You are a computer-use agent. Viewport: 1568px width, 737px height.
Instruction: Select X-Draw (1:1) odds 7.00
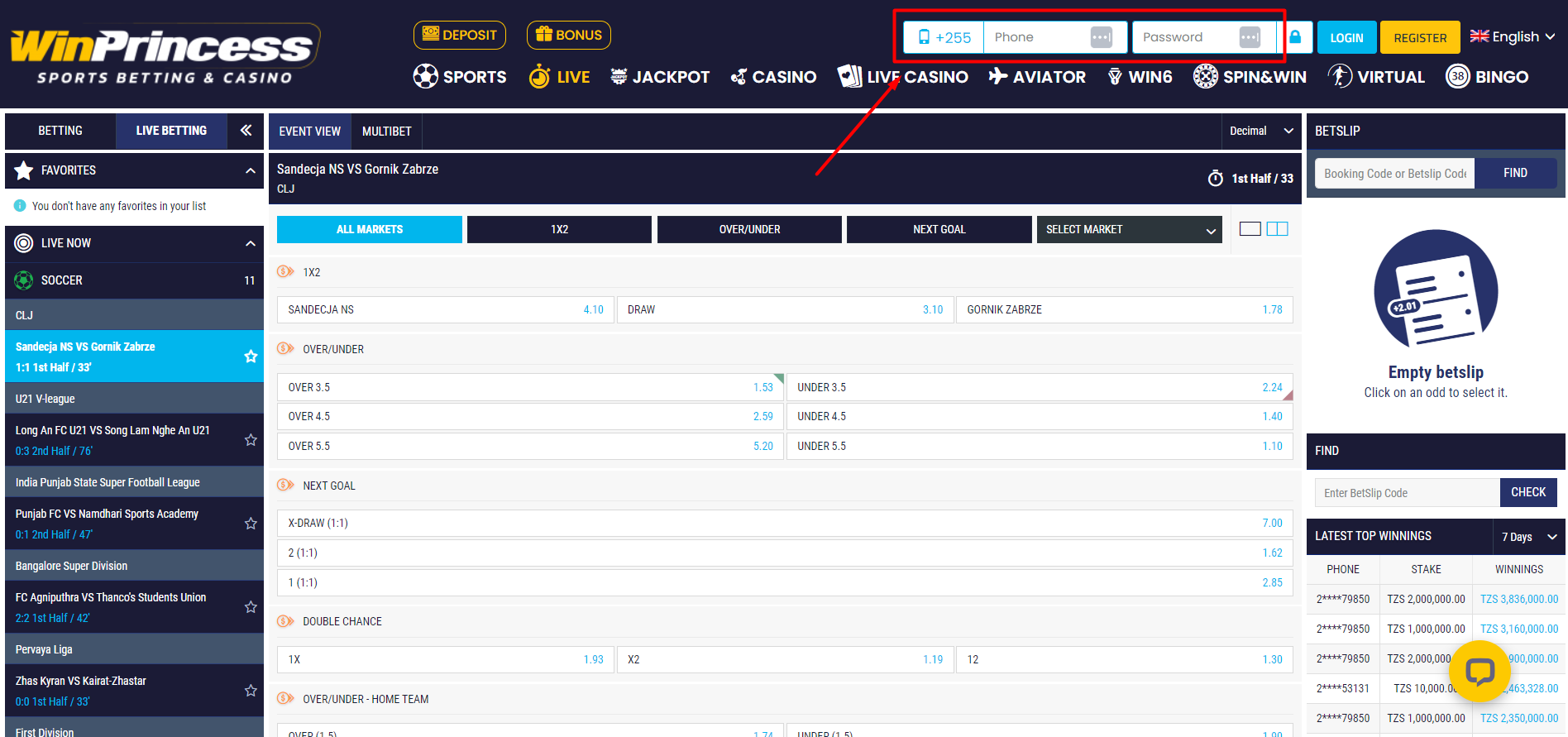coord(785,523)
